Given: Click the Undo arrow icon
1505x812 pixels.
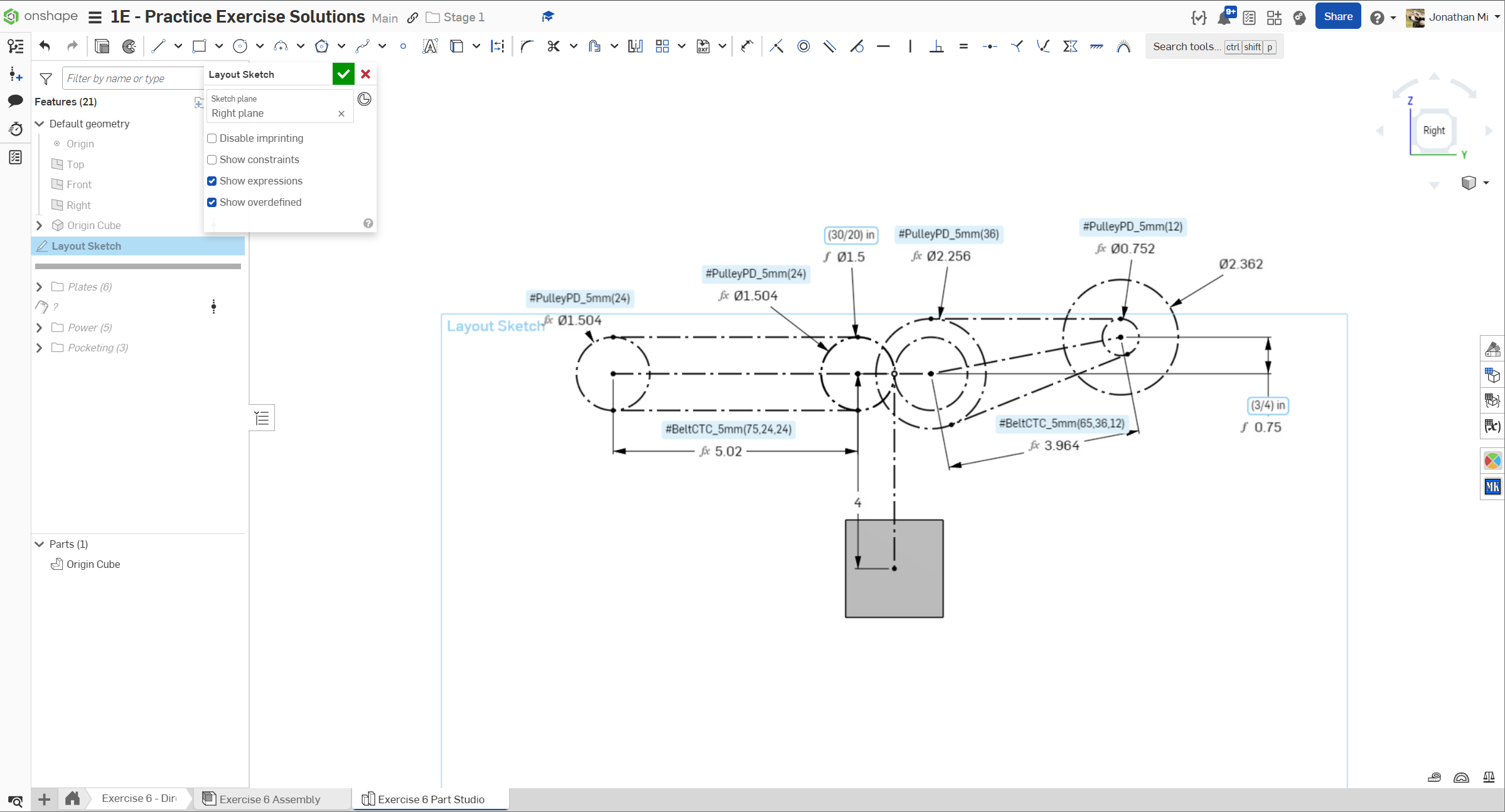Looking at the screenshot, I should point(45,46).
